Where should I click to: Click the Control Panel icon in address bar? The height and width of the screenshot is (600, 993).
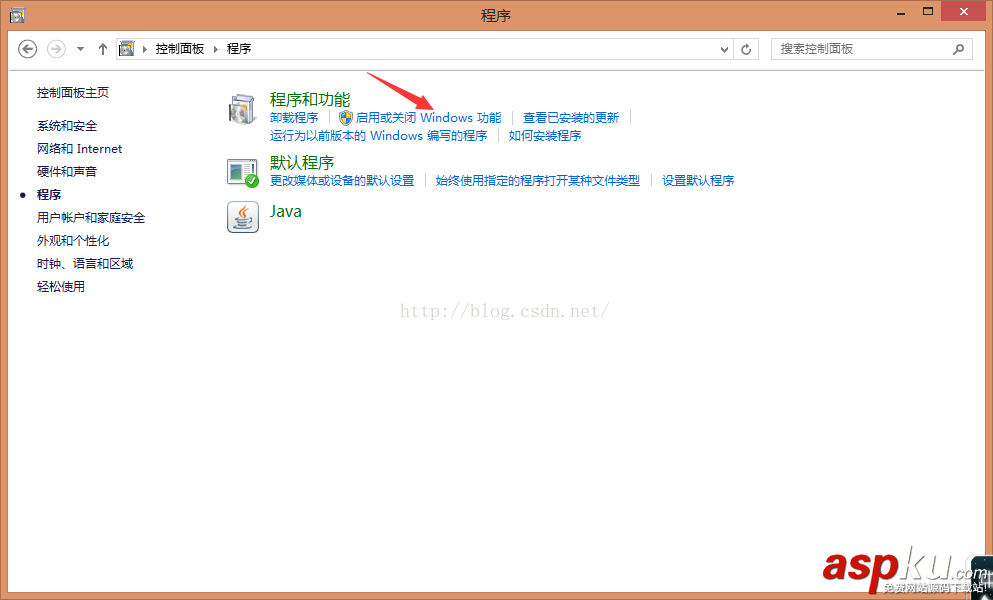(126, 47)
